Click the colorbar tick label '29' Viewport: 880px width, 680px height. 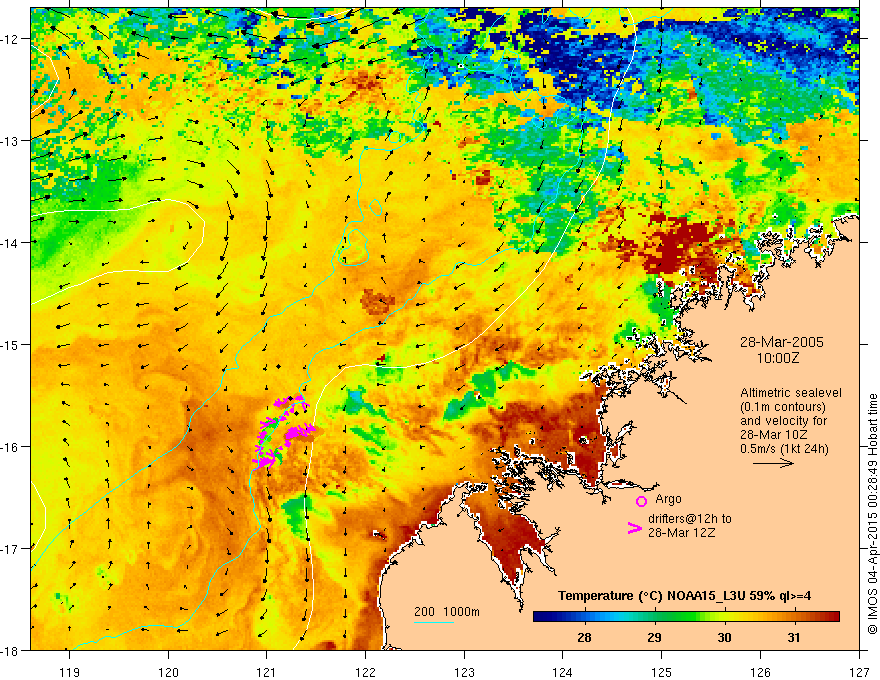654,637
